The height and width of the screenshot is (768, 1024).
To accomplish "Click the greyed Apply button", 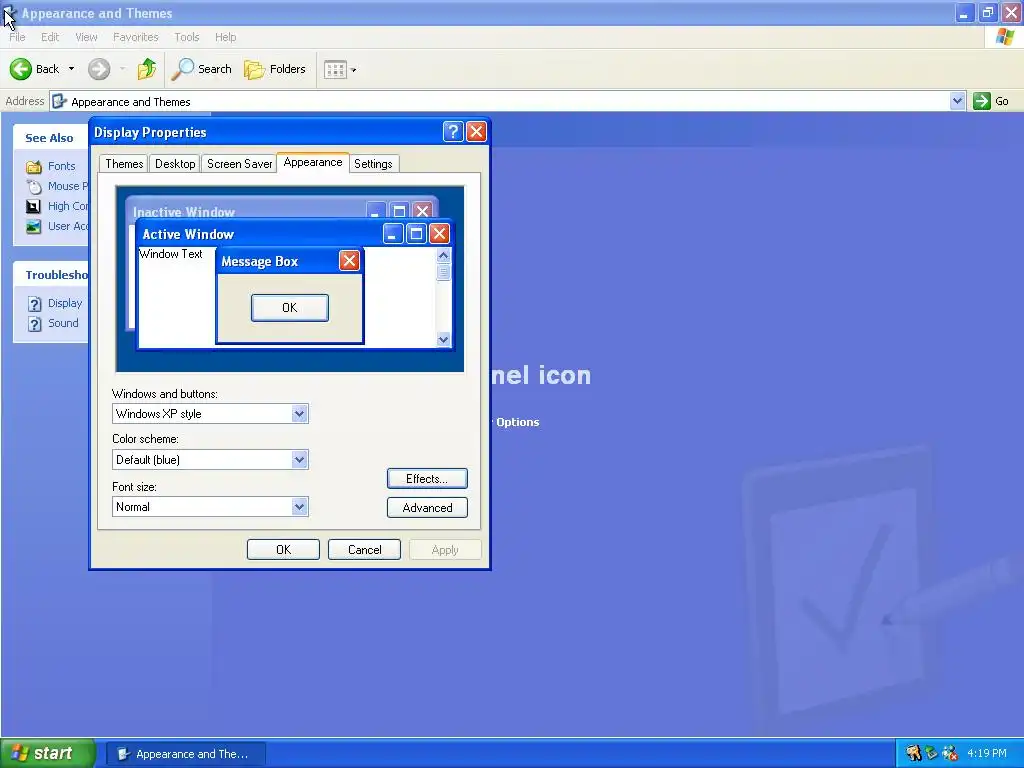I will [x=445, y=550].
